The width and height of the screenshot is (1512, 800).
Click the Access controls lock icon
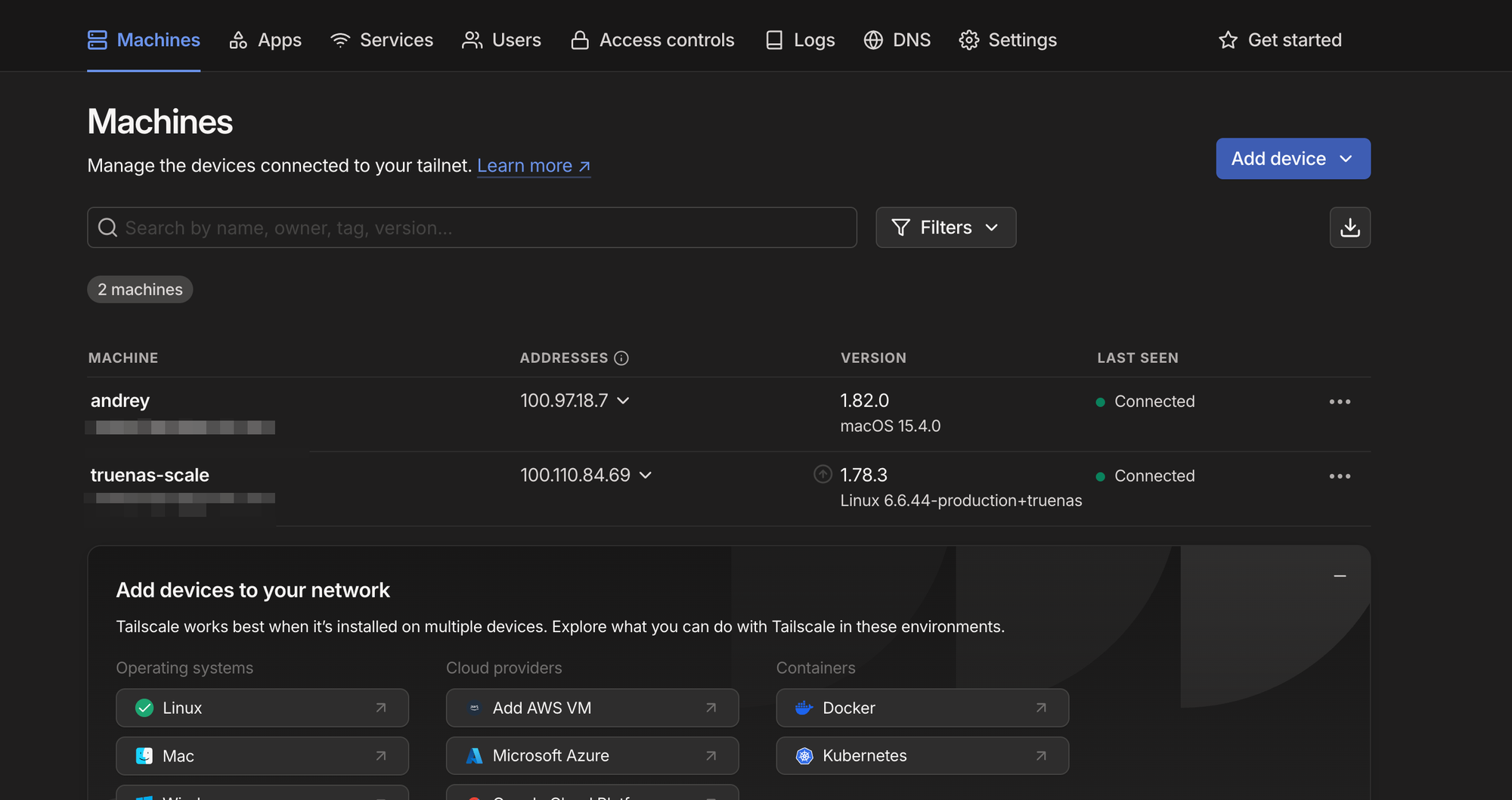580,40
